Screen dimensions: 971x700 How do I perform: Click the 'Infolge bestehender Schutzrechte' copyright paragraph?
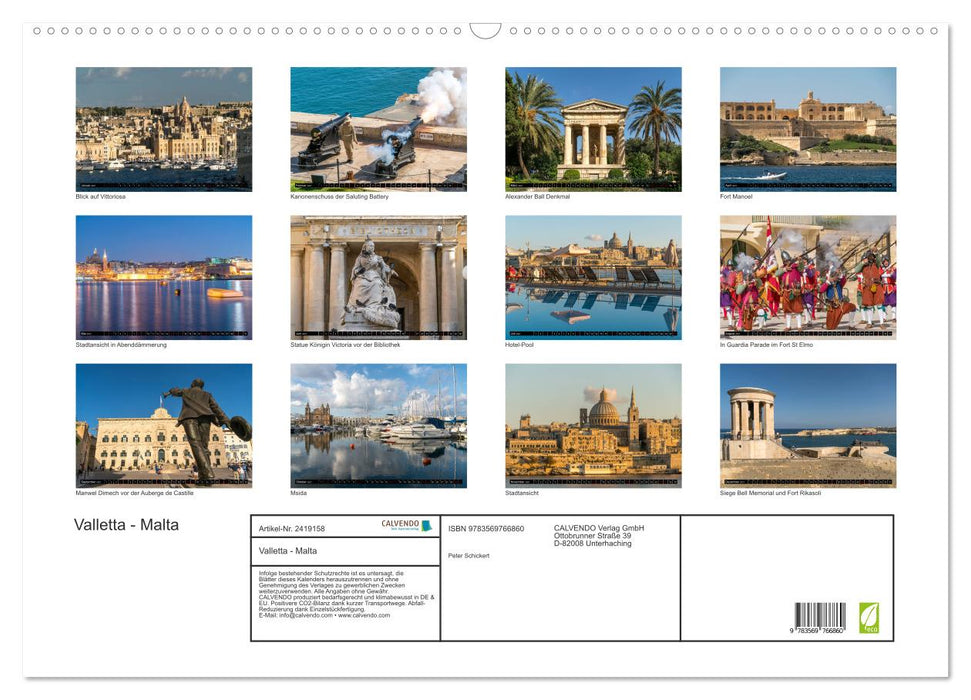(346, 594)
